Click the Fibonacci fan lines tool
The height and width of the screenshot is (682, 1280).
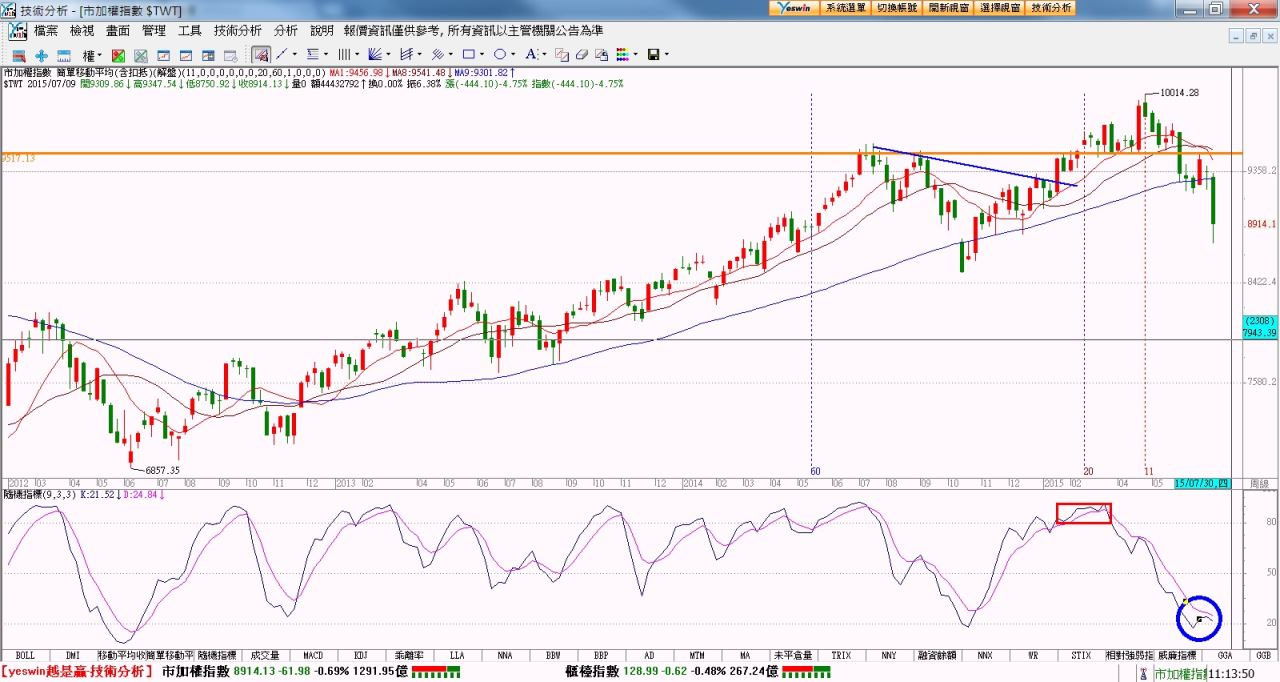coord(376,54)
